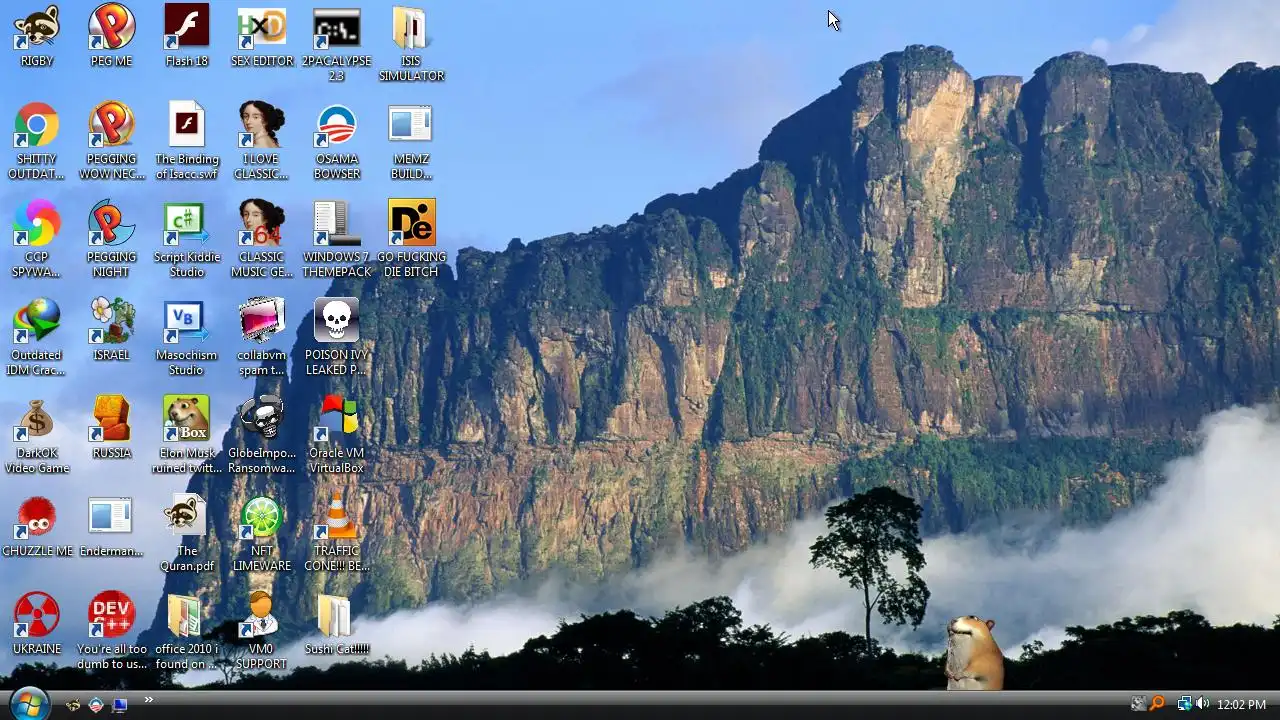Click Show Desktop monitor Quick Launch icon
The width and height of the screenshot is (1280, 720).
119,705
